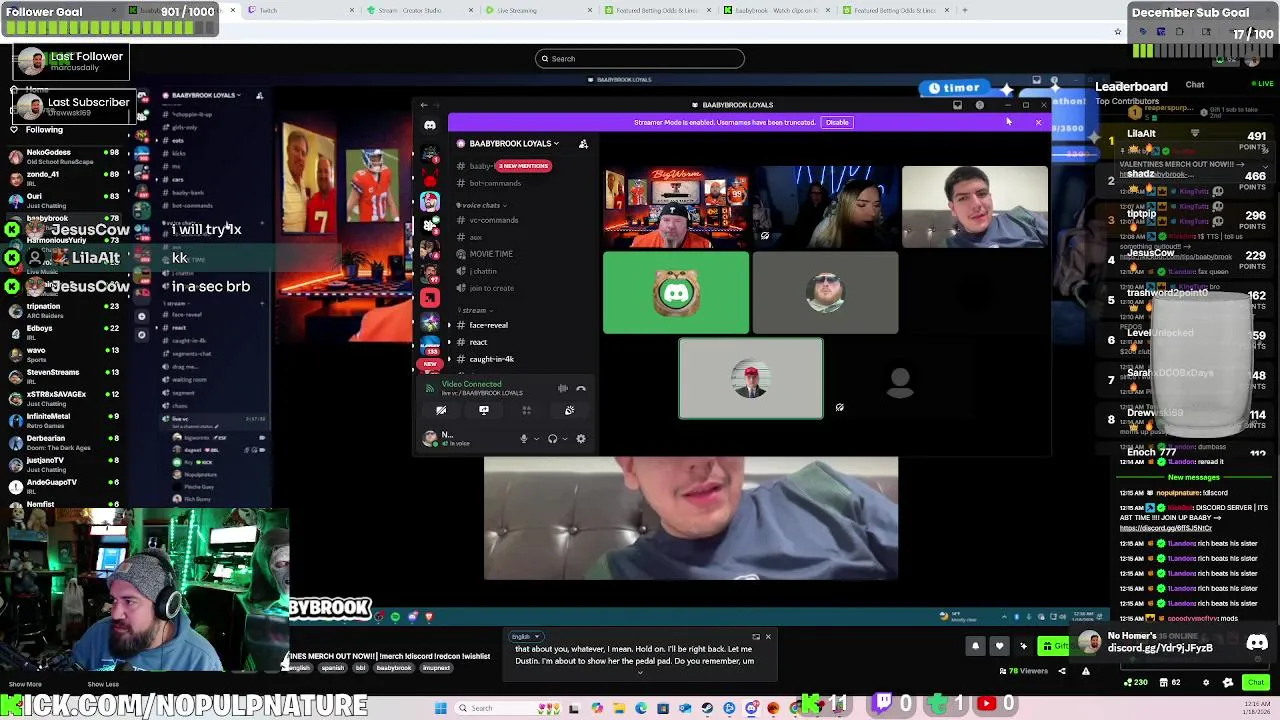Click inside the Kick search box
The image size is (1280, 720).
click(x=640, y=59)
